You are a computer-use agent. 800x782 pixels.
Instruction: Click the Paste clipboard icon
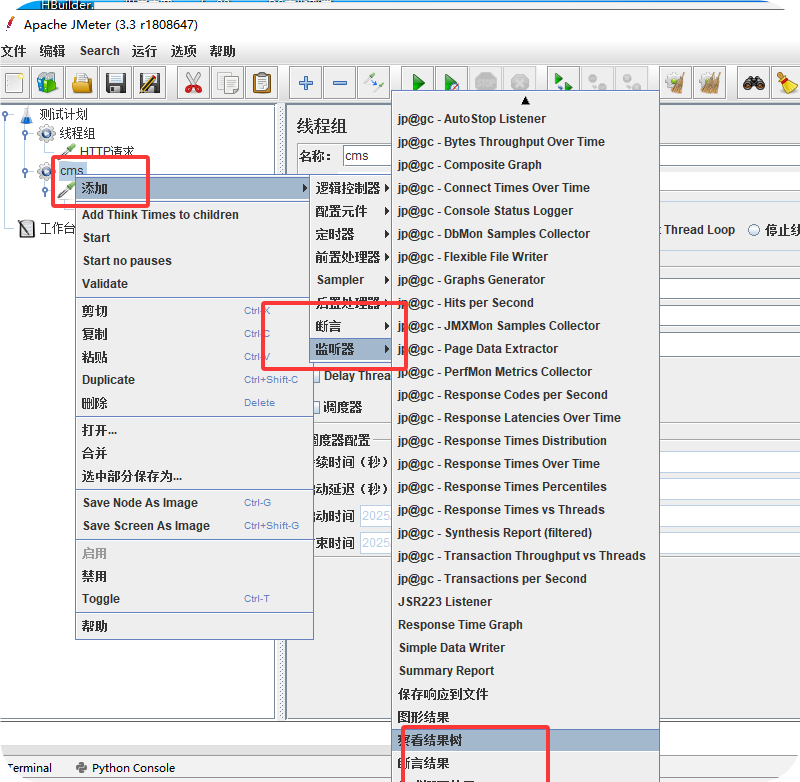pyautogui.click(x=262, y=83)
